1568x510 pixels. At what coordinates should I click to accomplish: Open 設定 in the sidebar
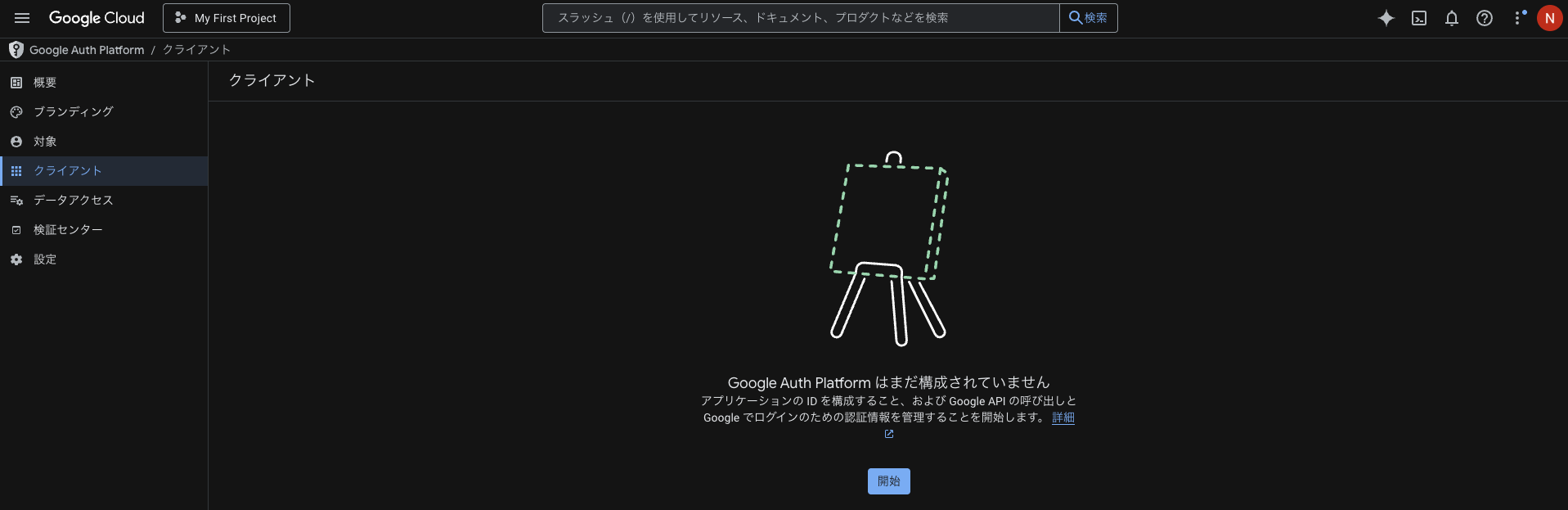(x=104, y=260)
